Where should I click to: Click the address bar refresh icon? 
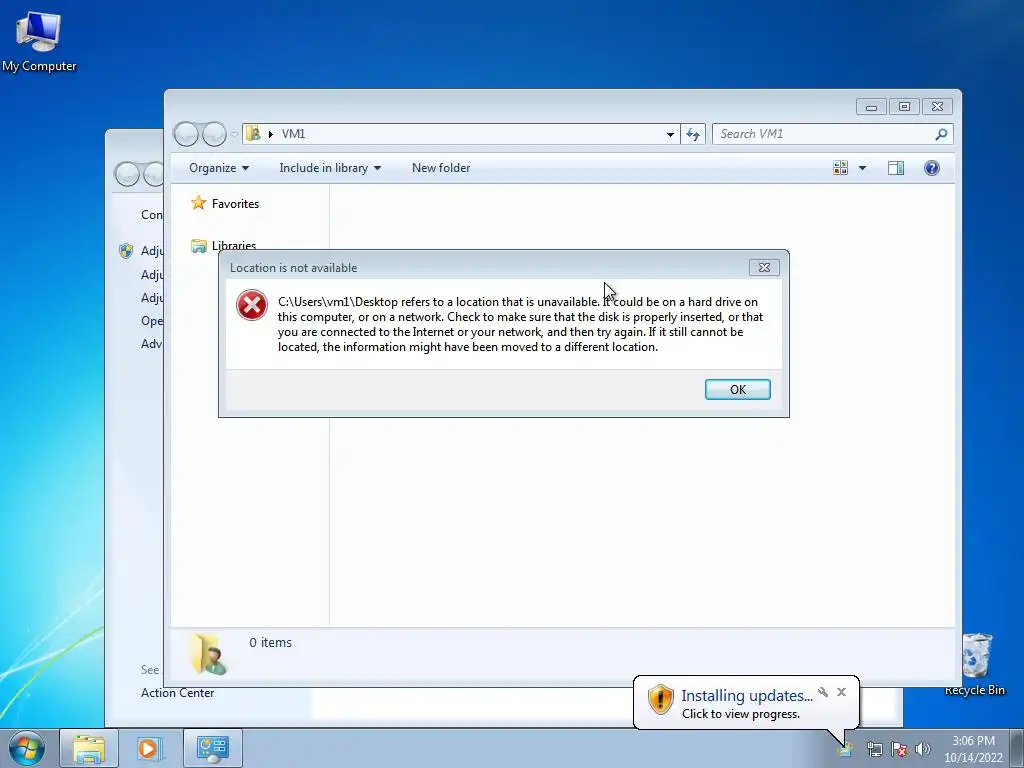click(x=693, y=134)
